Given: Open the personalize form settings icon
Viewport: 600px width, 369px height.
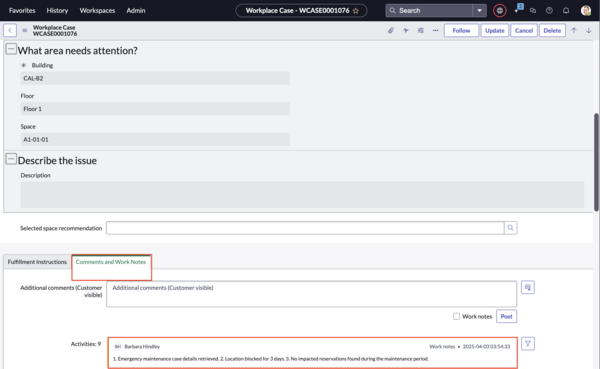Looking at the screenshot, I should [x=421, y=30].
